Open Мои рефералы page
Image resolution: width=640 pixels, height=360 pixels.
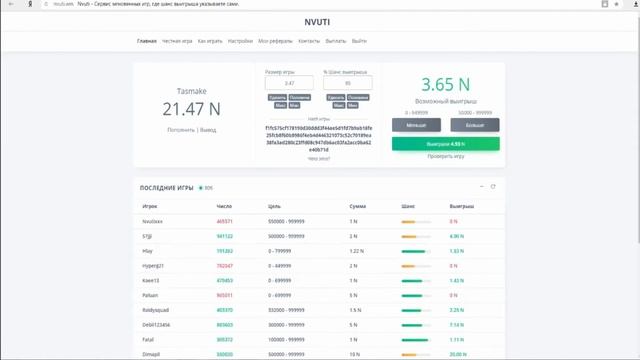tap(275, 41)
